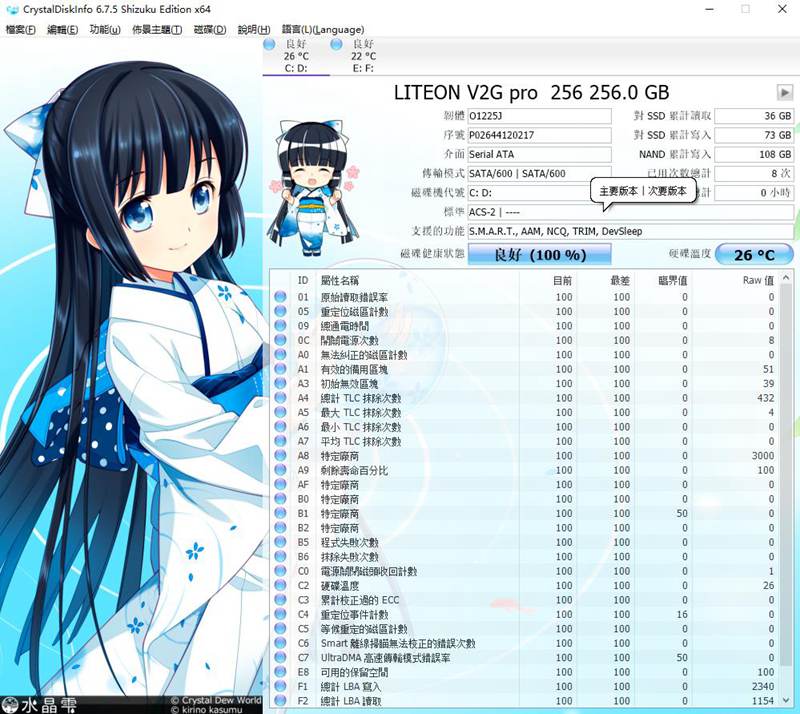The width and height of the screenshot is (800, 714).
Task: Click the firmware field O1225J
Action: 539,116
